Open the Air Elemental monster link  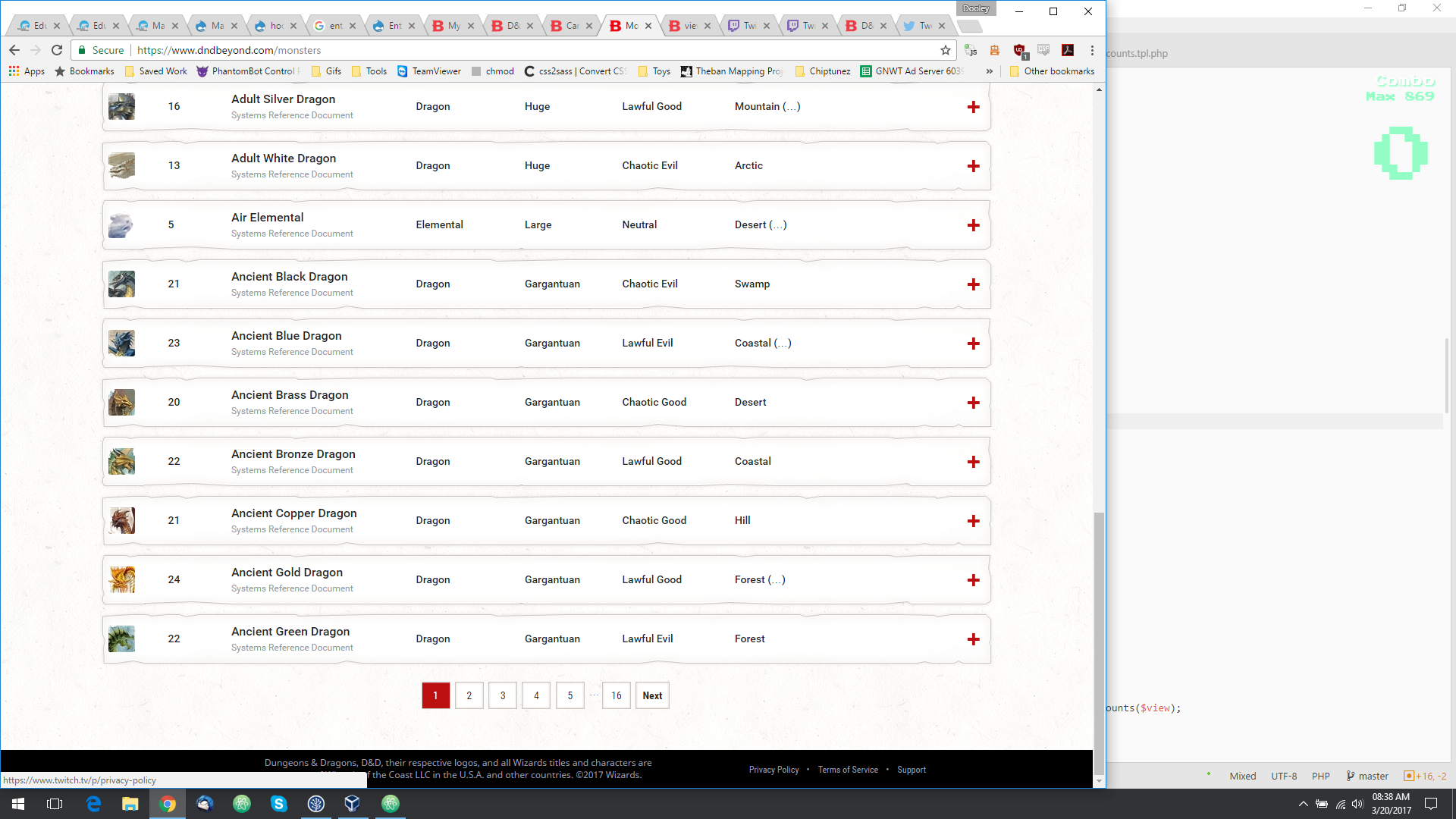click(x=267, y=218)
